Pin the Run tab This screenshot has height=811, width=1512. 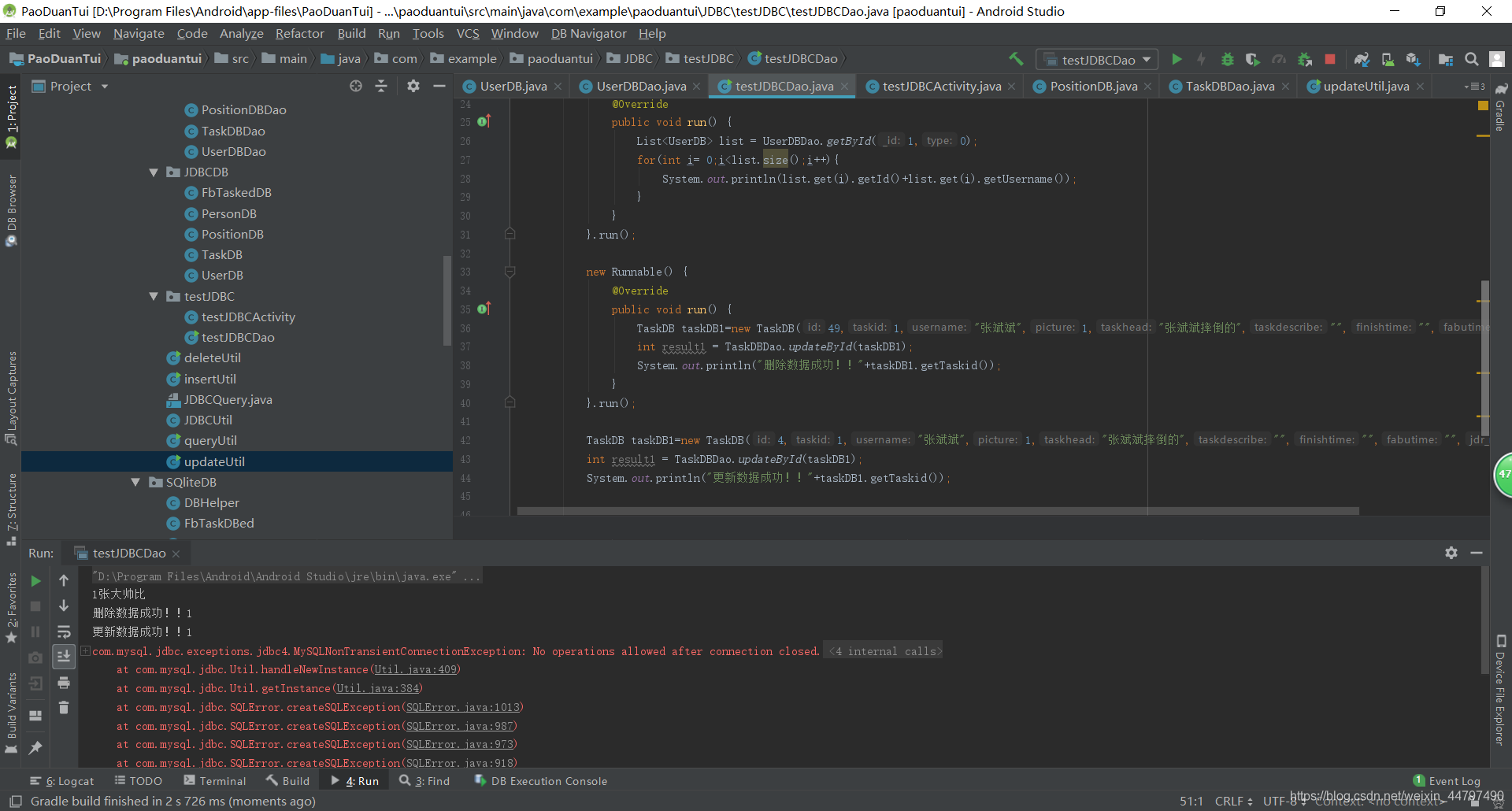pyautogui.click(x=35, y=748)
